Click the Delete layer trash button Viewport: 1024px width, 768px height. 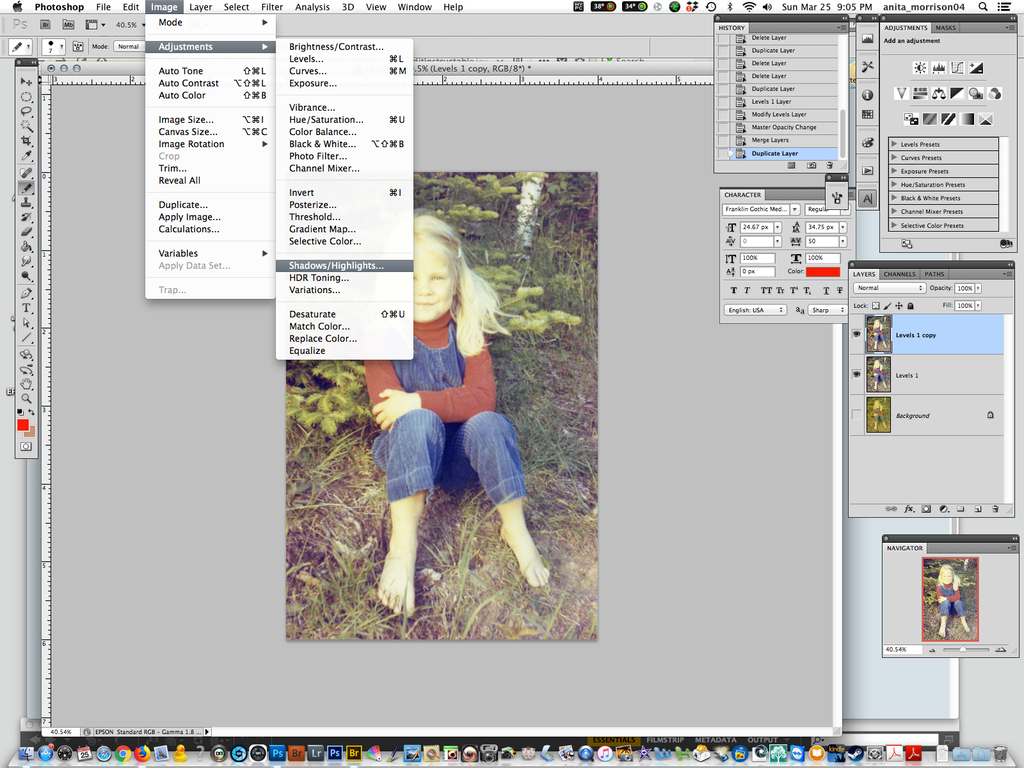tap(996, 508)
